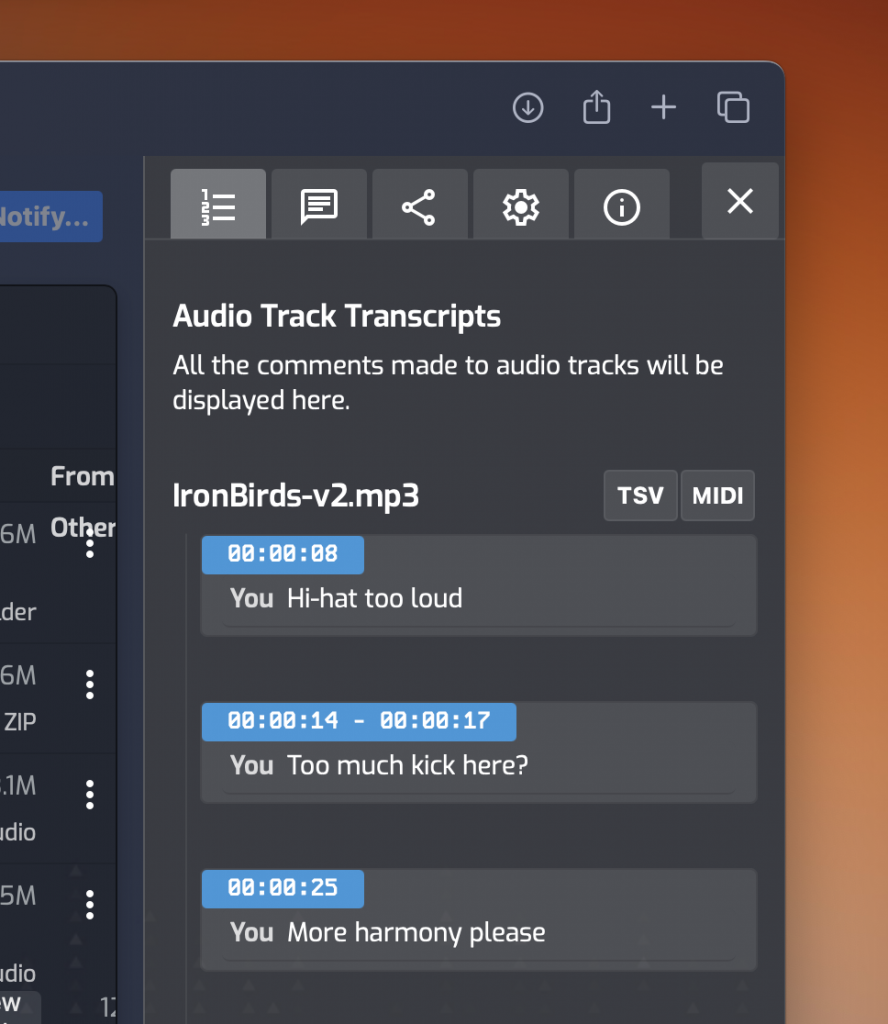The image size is (888, 1024).
Task: Click the share icon in top toolbar
Action: pos(596,107)
